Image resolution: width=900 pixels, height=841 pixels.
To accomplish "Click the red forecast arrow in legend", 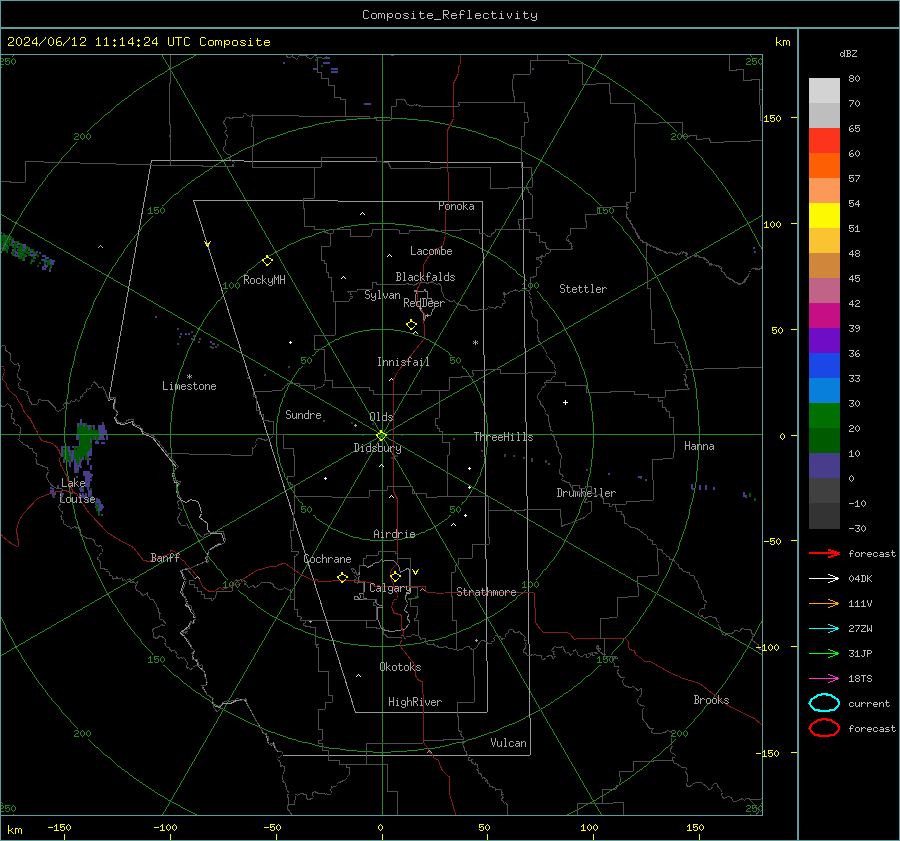I will 824,553.
